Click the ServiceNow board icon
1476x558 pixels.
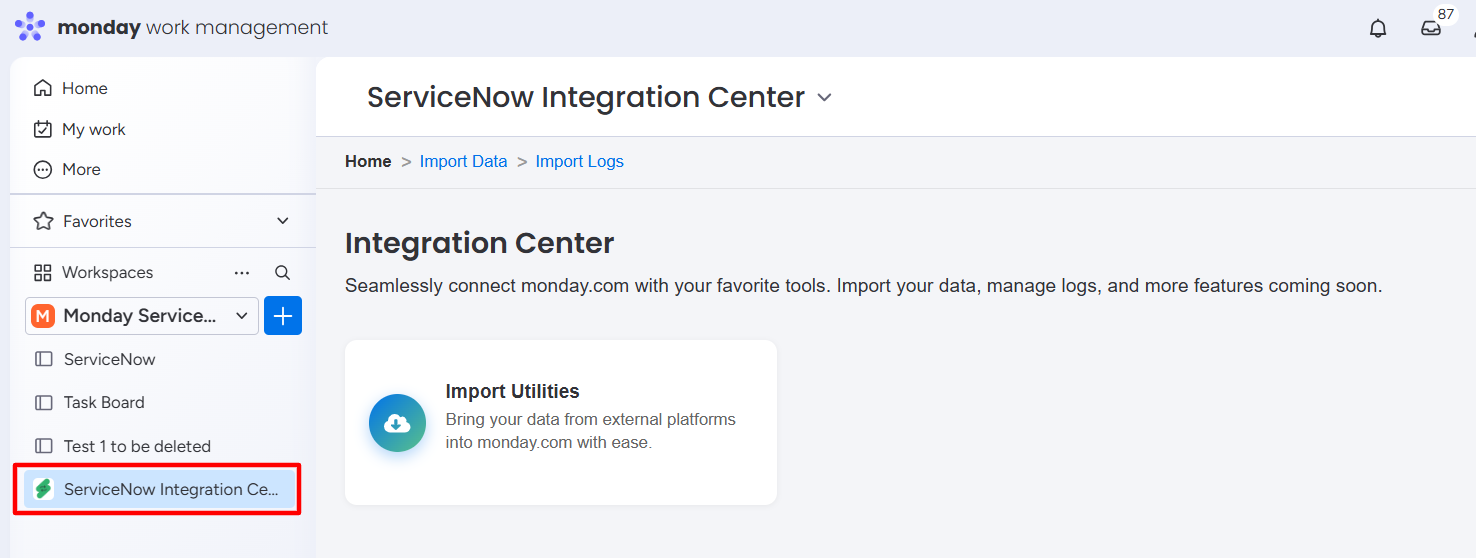coord(43,359)
